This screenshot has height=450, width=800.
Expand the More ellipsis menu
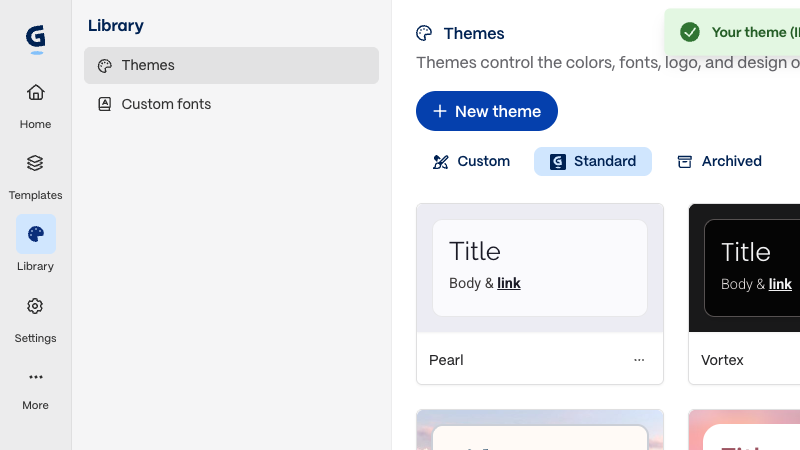tap(36, 377)
